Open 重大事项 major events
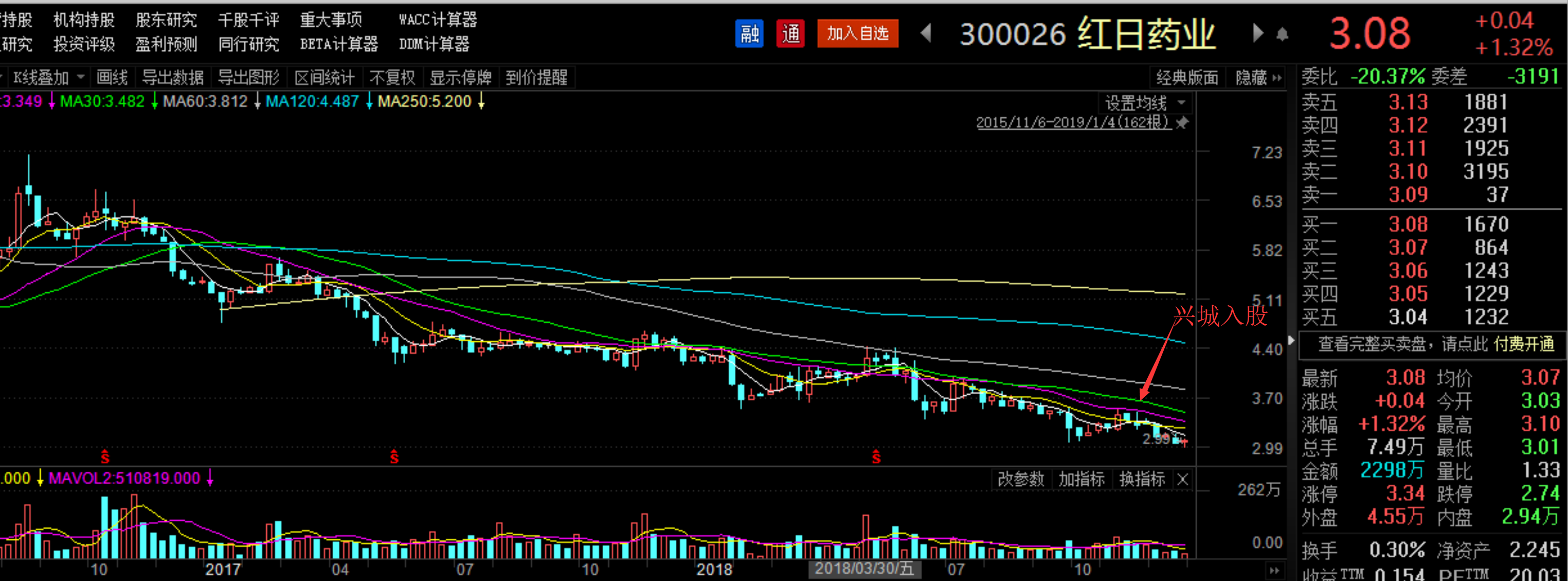 [x=331, y=20]
